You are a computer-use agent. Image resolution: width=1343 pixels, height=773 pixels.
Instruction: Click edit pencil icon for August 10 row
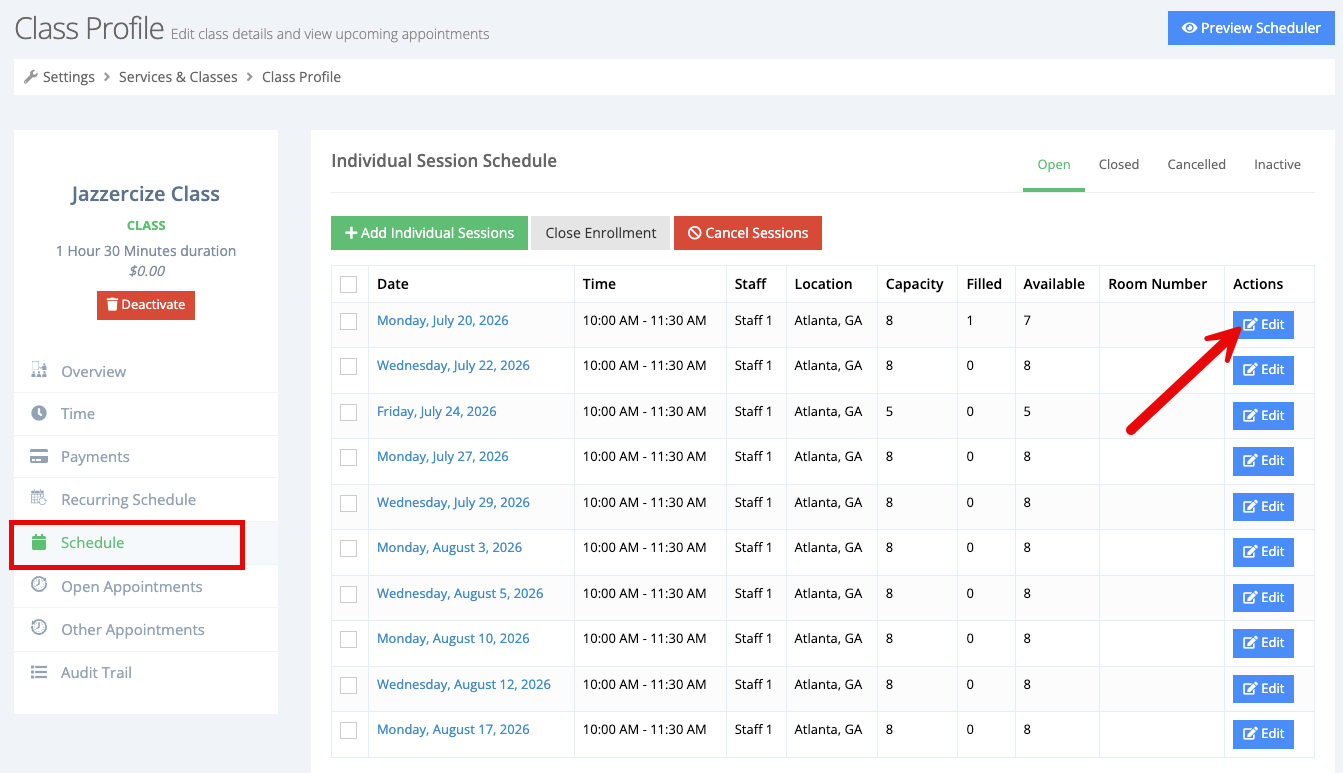[x=1249, y=643]
